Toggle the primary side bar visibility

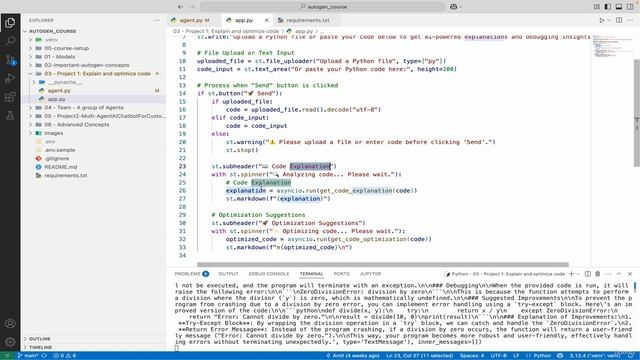point(608,7)
